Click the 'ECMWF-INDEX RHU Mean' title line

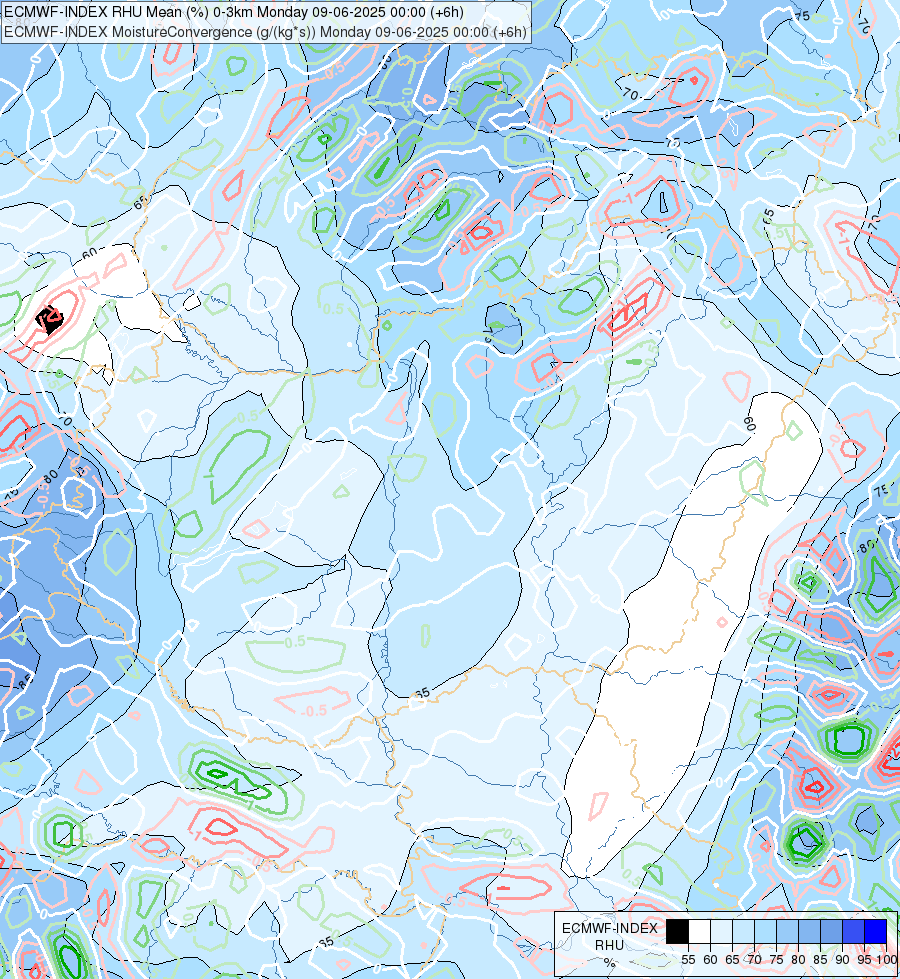point(234,12)
